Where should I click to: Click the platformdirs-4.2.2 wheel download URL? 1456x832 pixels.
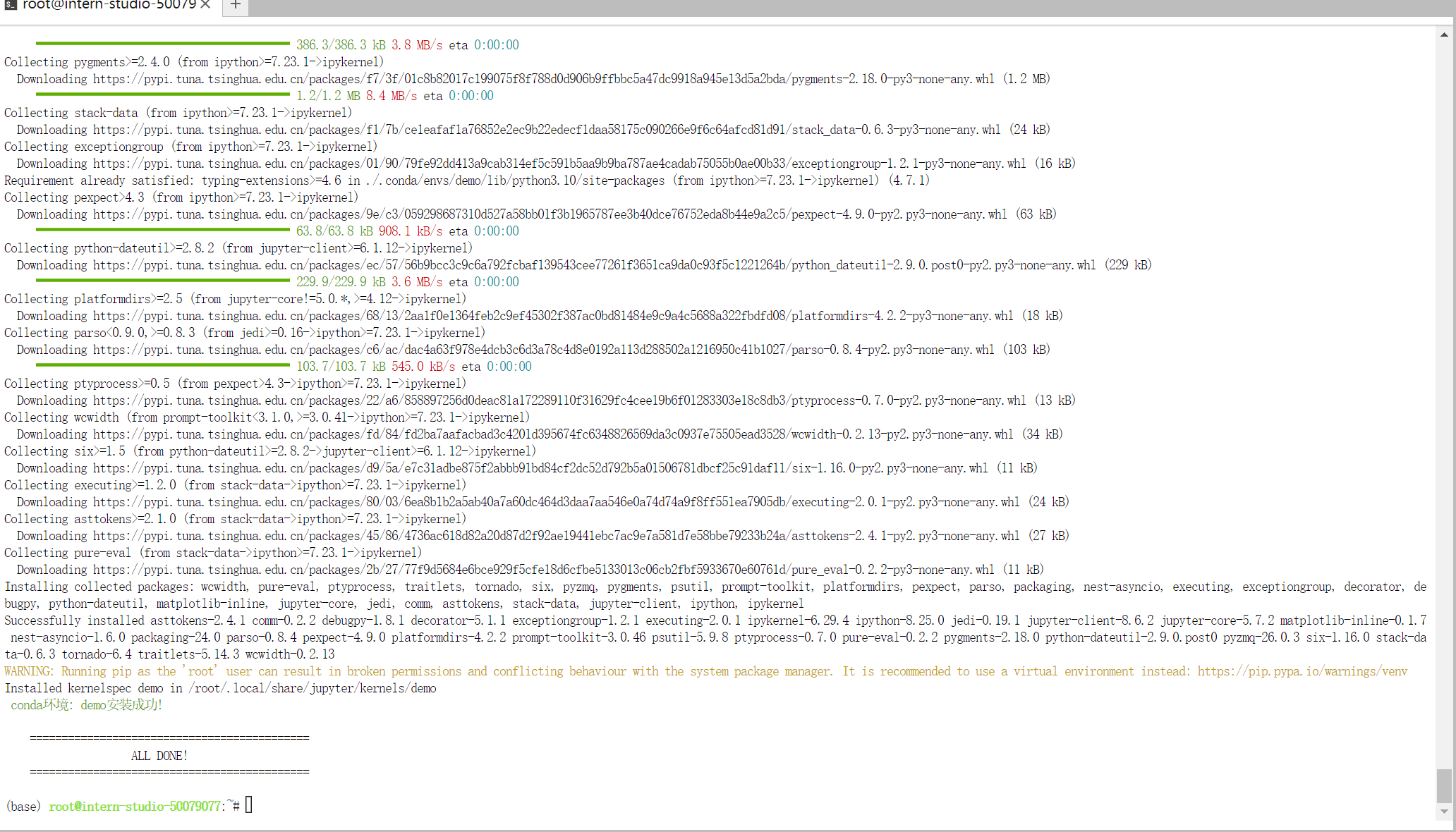click(553, 316)
